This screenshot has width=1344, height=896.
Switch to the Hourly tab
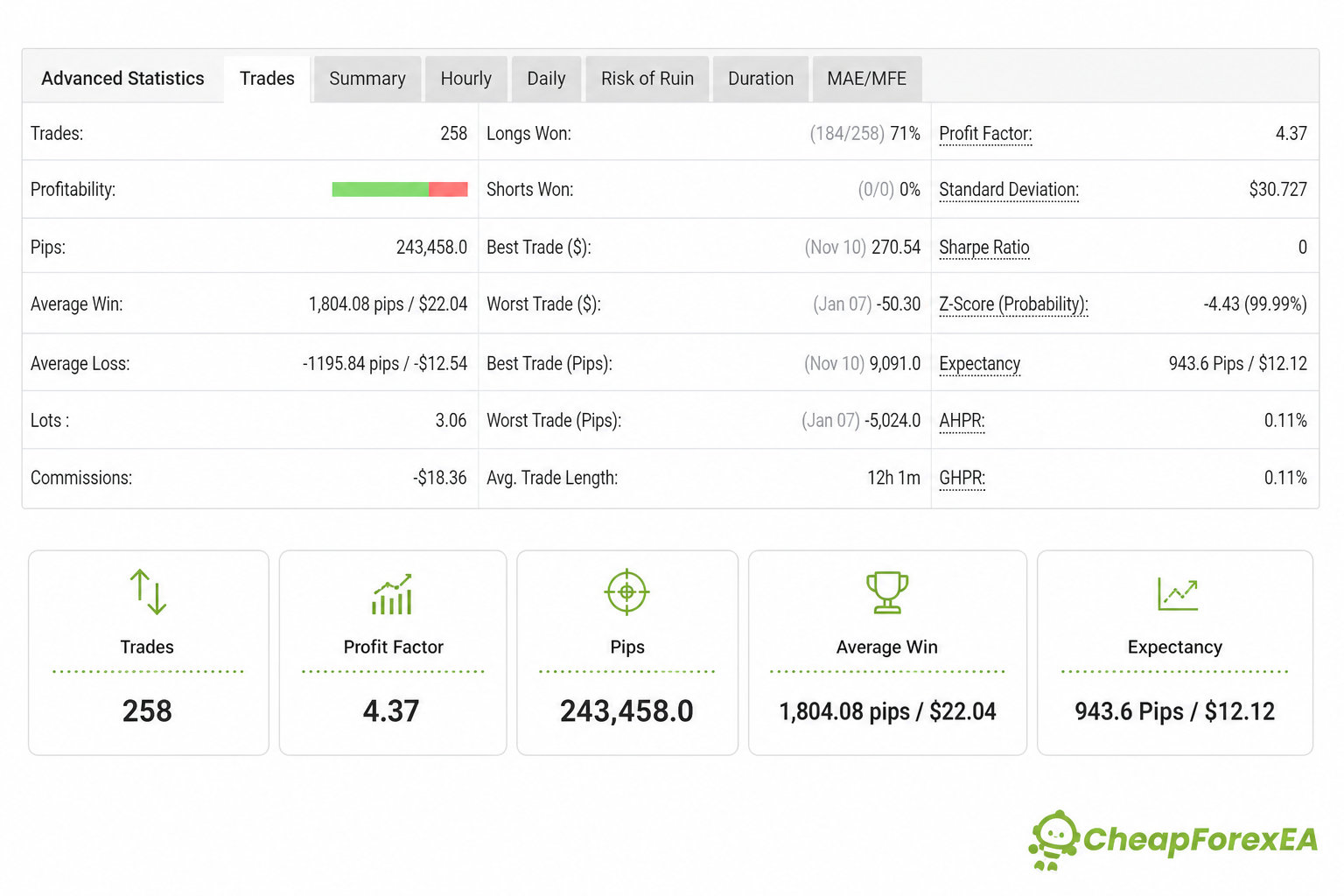[x=466, y=79]
